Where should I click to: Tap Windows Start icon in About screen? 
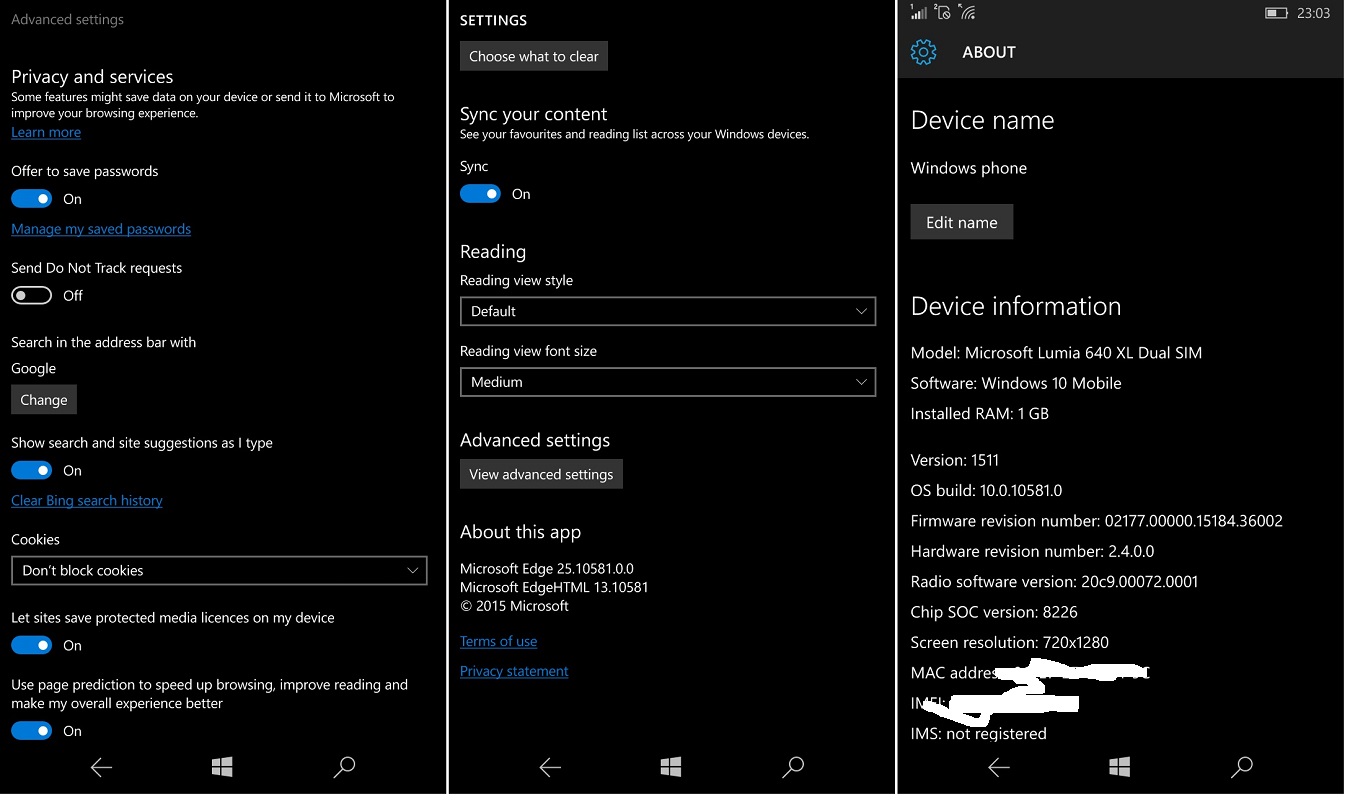click(x=1119, y=767)
